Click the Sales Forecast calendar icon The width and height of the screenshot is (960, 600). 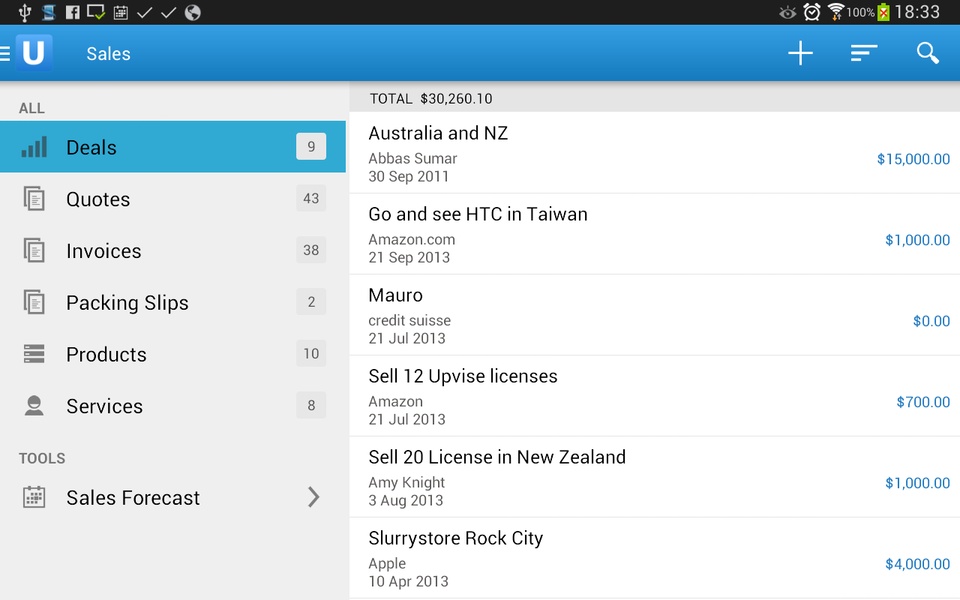(x=34, y=497)
